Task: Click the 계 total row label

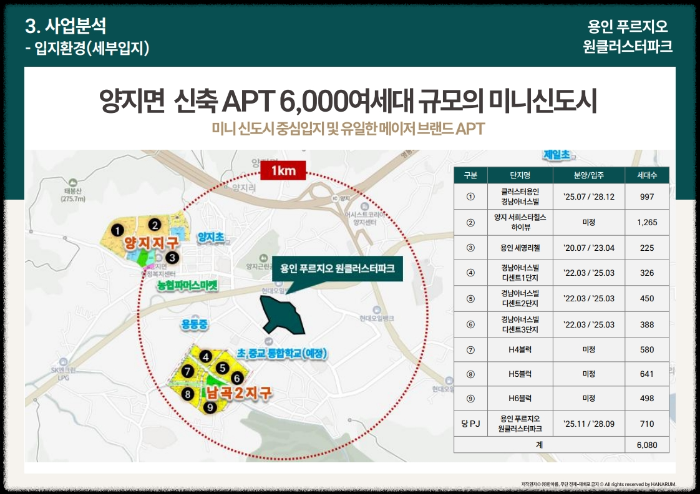Action: click(539, 444)
